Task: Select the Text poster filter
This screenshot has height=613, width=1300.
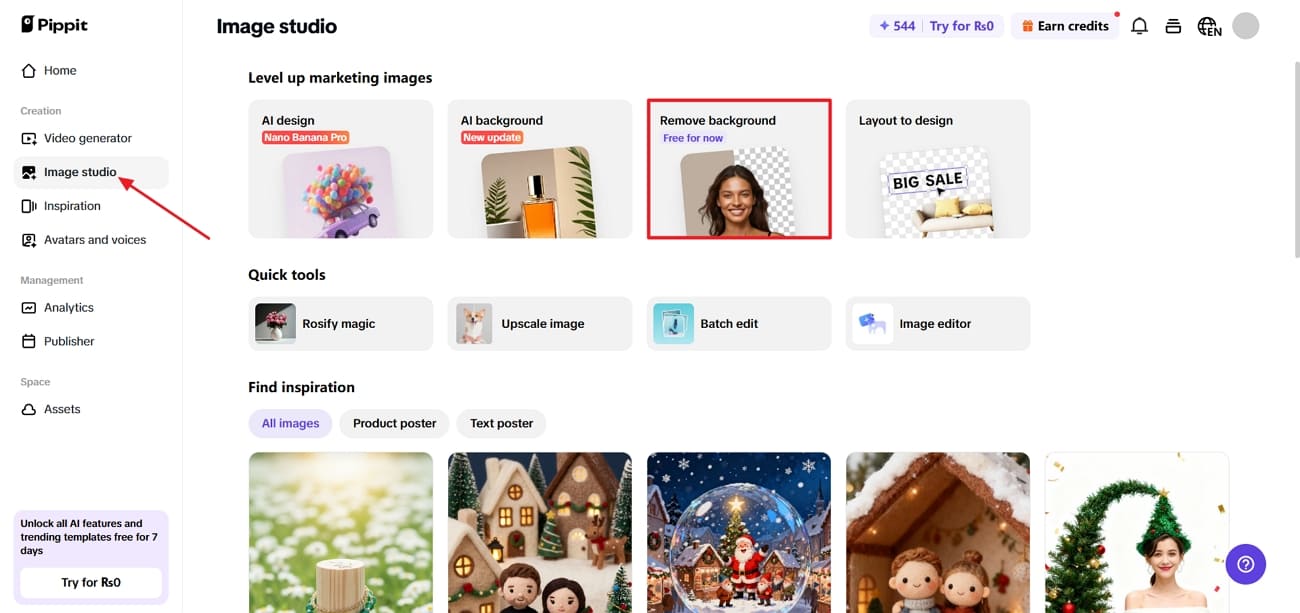Action: 501,423
